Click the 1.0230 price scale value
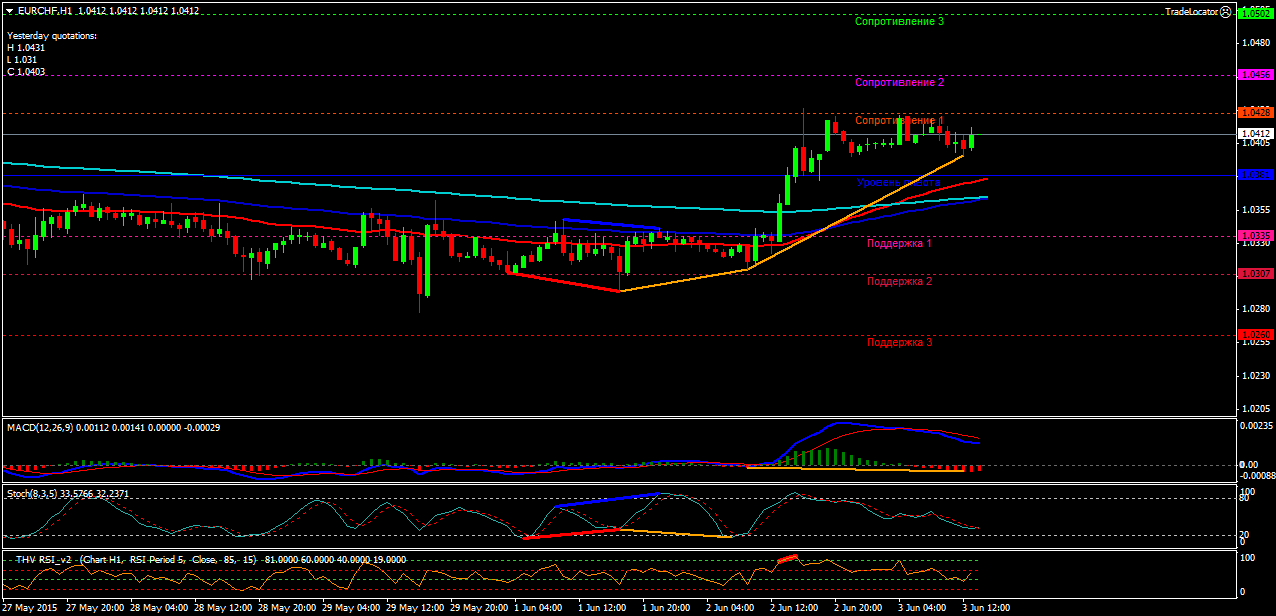Image resolution: width=1276 pixels, height=616 pixels. 1255,376
